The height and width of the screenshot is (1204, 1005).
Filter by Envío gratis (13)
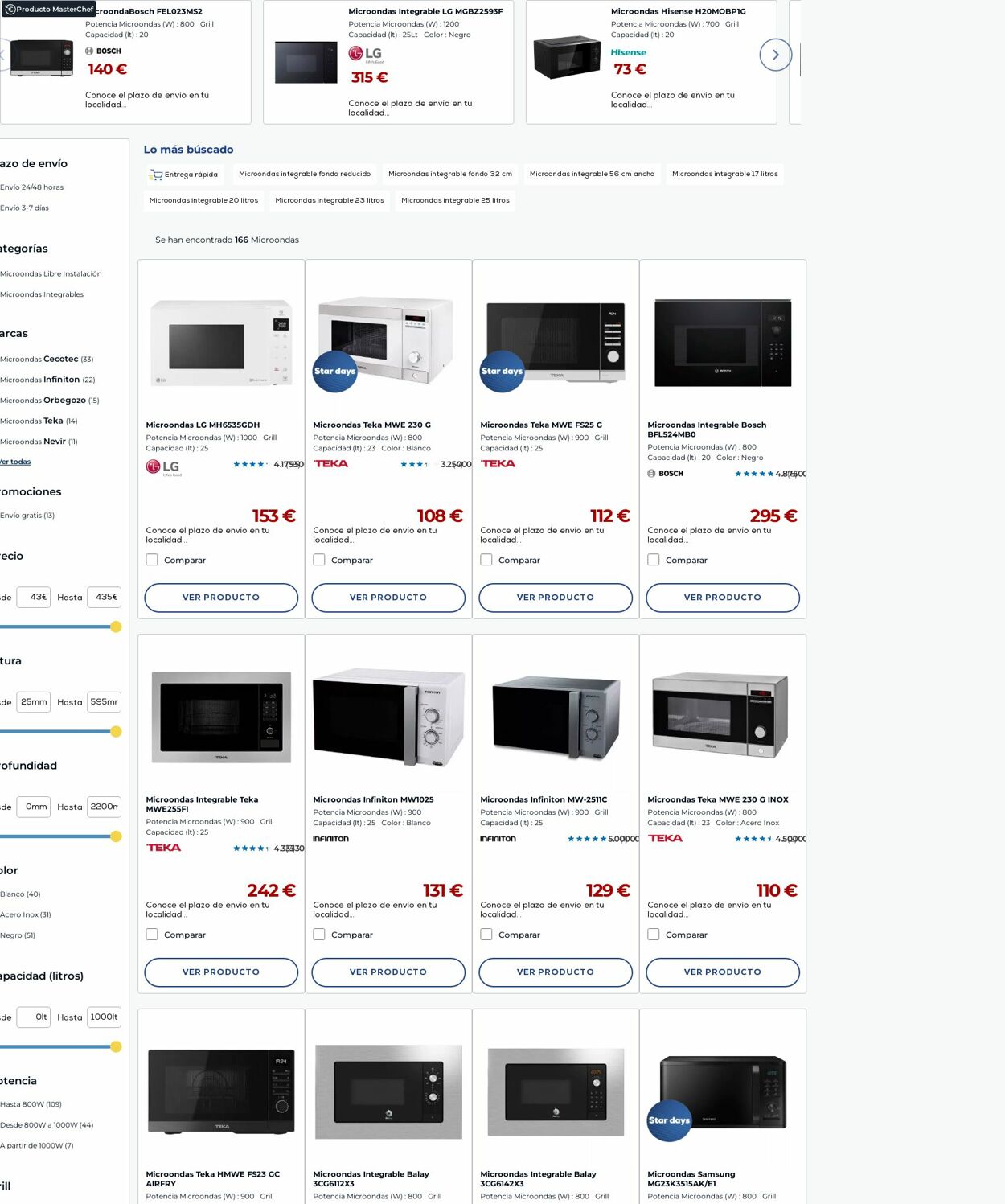pyautogui.click(x=27, y=516)
